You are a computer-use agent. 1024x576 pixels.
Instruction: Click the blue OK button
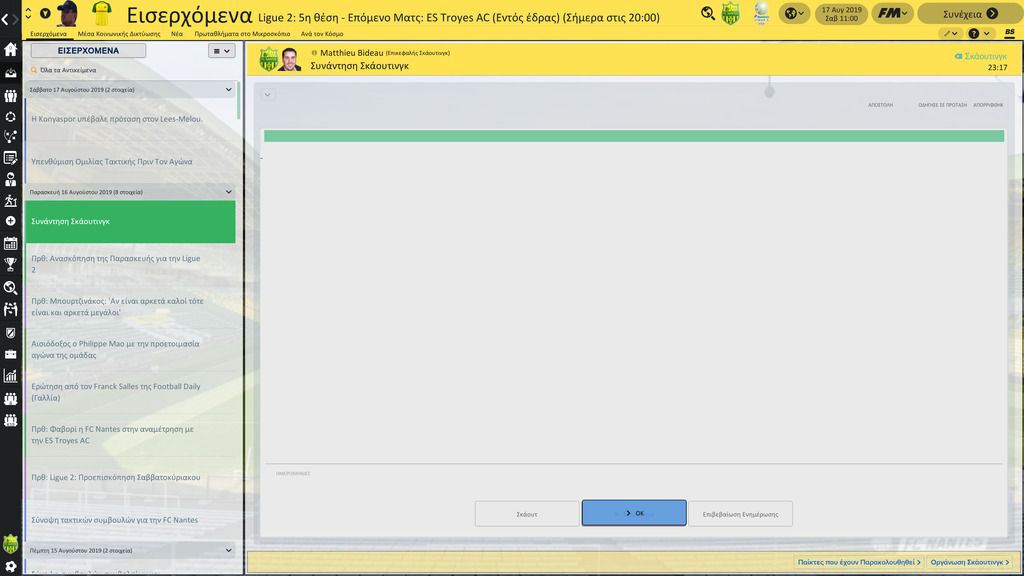(x=634, y=513)
